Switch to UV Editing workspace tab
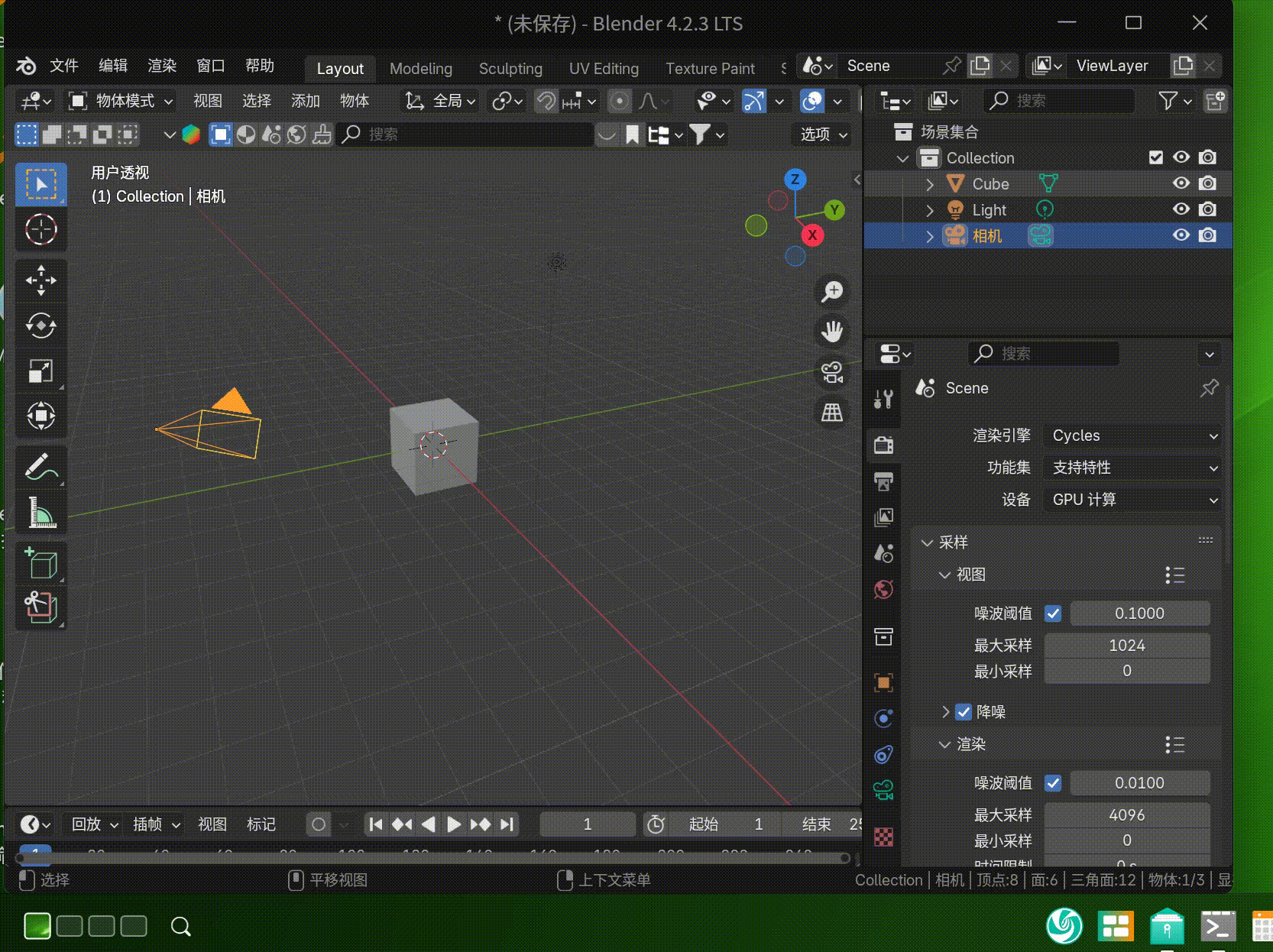Image resolution: width=1273 pixels, height=952 pixels. (604, 69)
